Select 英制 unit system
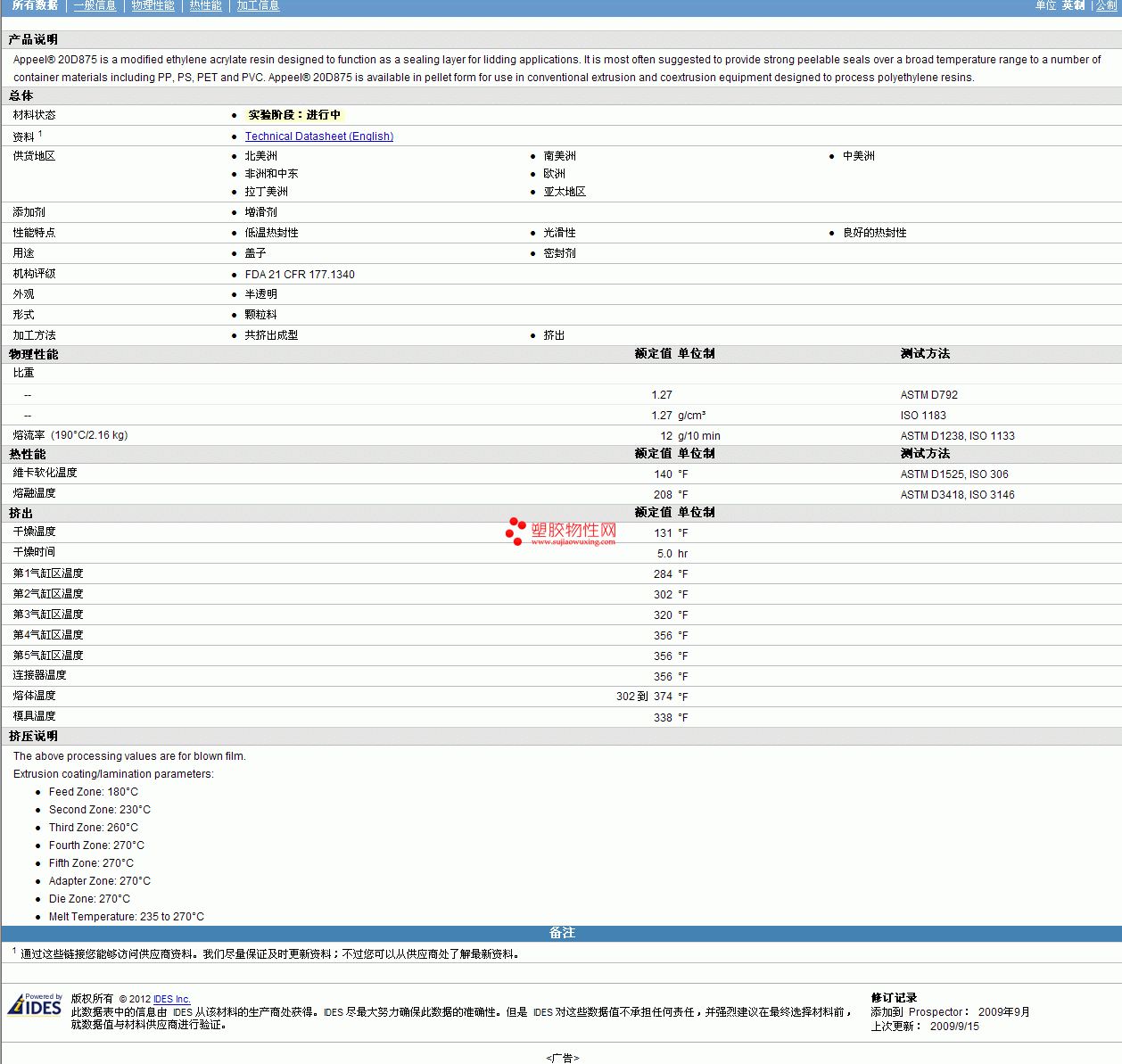Viewport: 1122px width, 1064px height. click(1073, 5)
